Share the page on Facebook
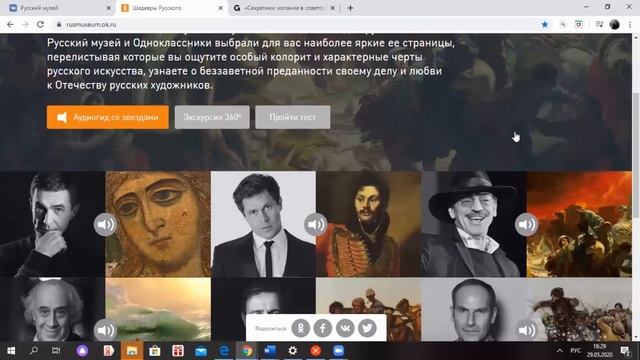 322,328
